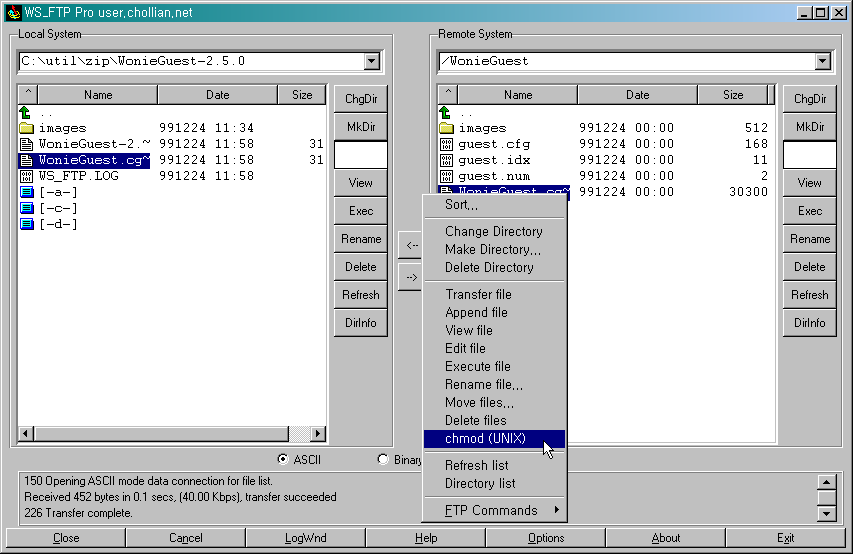The height and width of the screenshot is (554, 853).
Task: Click the About button
Action: (x=666, y=538)
